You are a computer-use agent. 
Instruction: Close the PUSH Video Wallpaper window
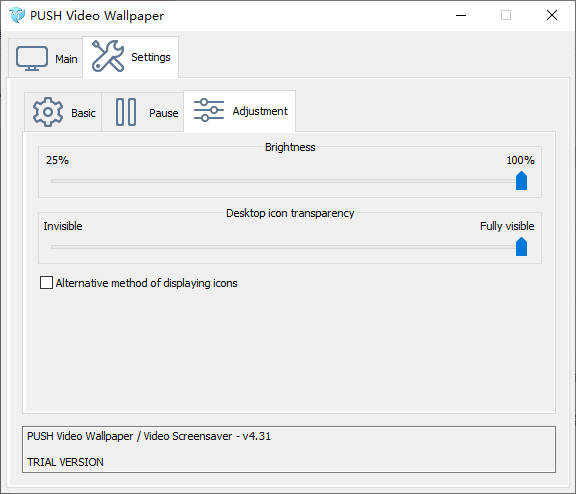[x=552, y=15]
